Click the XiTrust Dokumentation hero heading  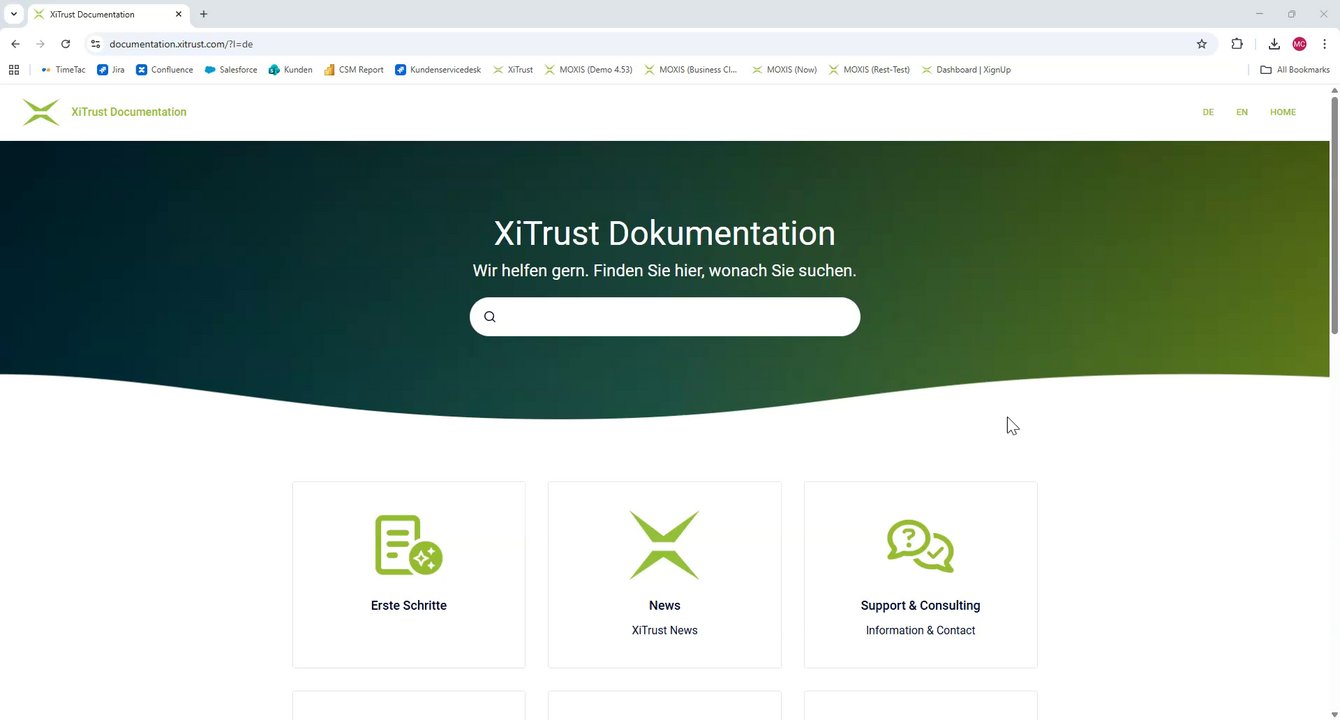[x=664, y=233]
